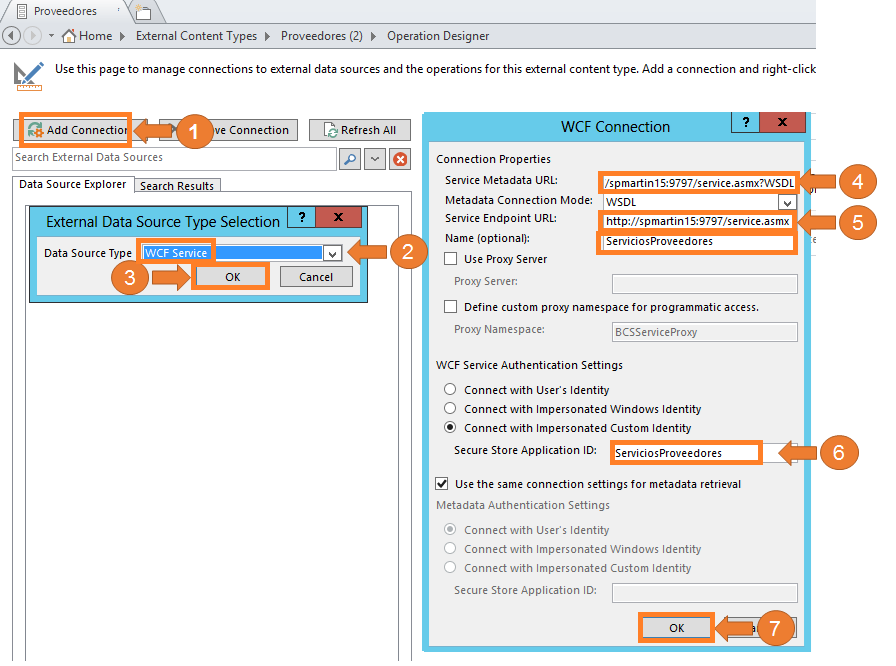Click the search magnifier icon
The height and width of the screenshot is (666, 896).
(x=350, y=158)
